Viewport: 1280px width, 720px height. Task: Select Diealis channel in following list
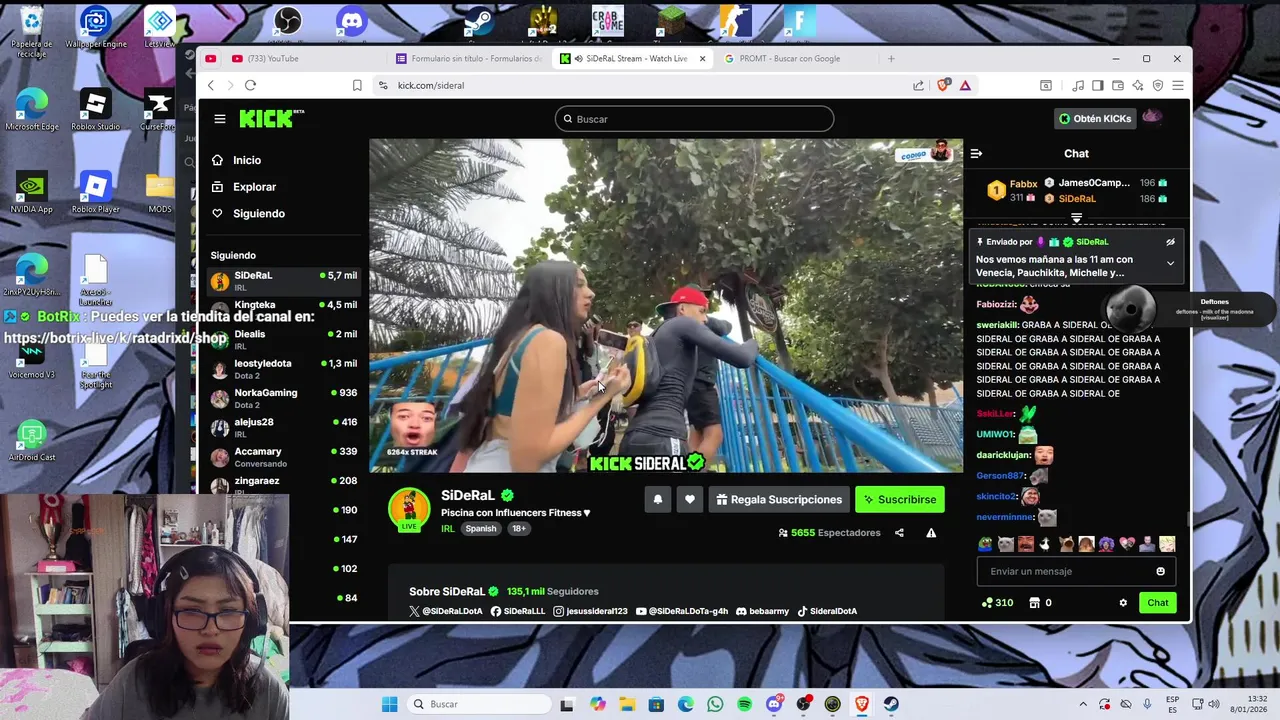point(283,339)
